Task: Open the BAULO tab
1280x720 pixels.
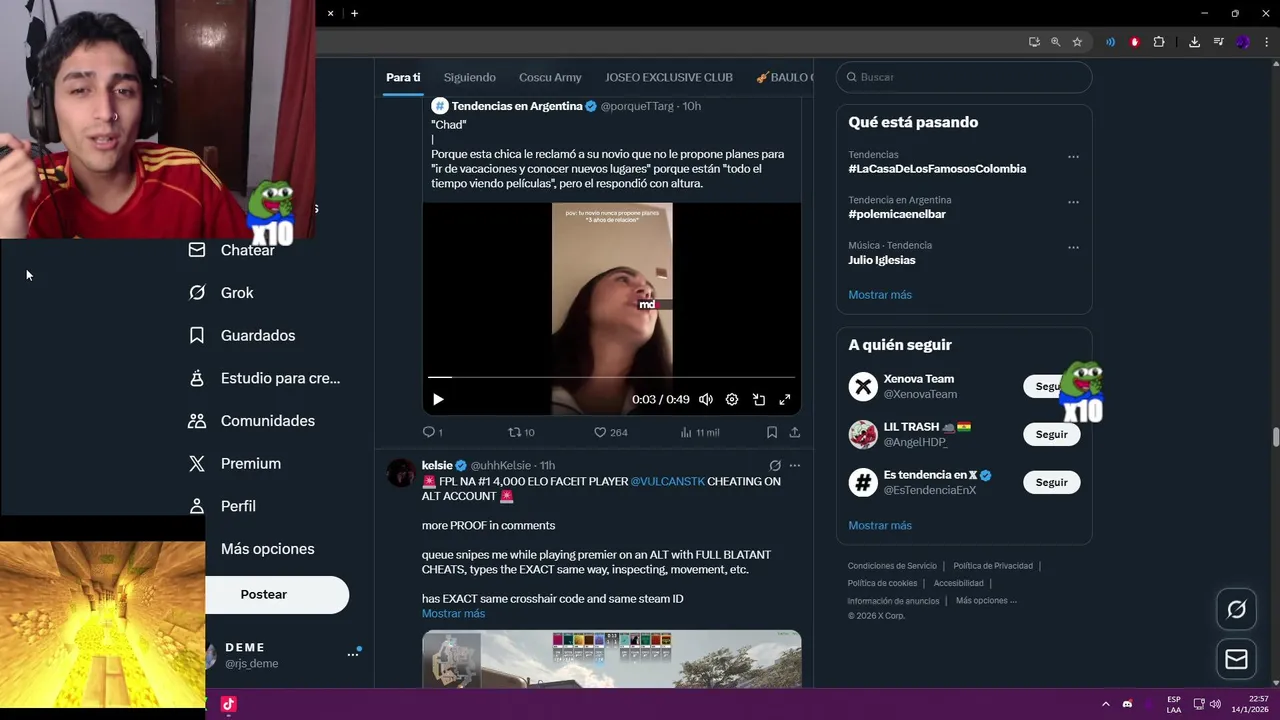Action: (x=785, y=77)
